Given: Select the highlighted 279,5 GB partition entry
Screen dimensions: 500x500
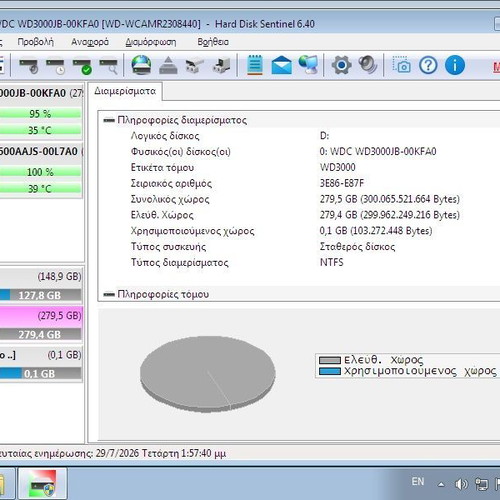Looking at the screenshot, I should [x=41, y=316].
